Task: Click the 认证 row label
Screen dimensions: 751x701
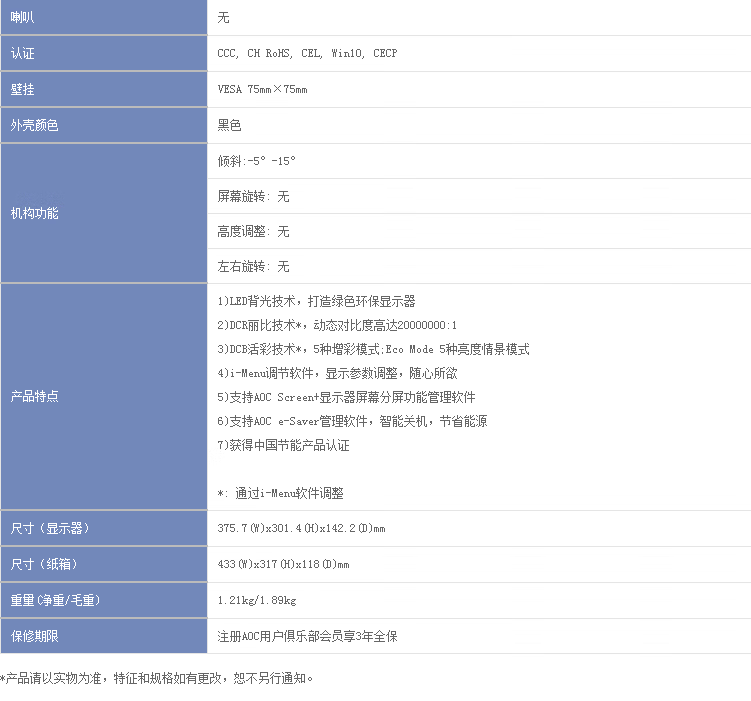Action: point(23,53)
